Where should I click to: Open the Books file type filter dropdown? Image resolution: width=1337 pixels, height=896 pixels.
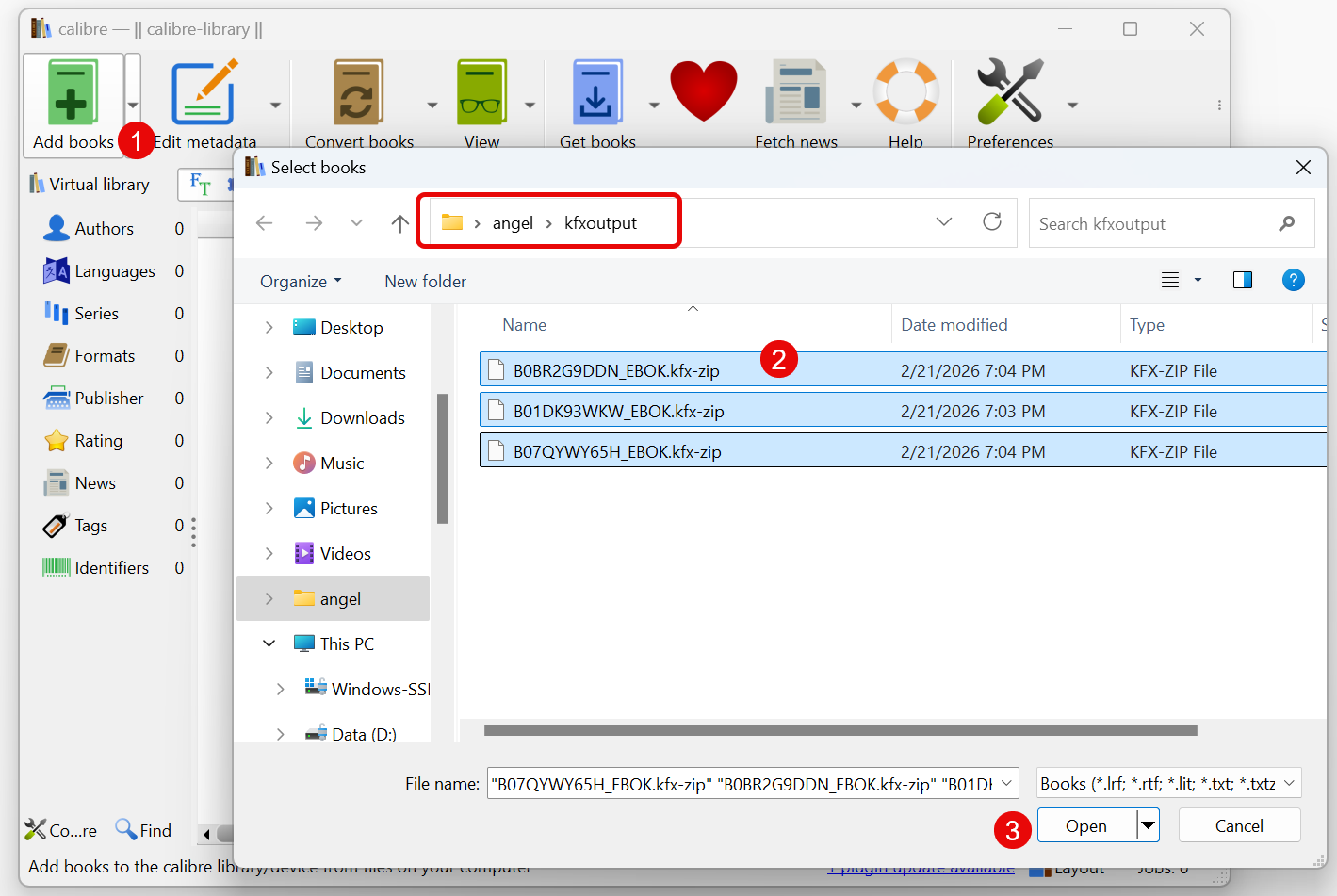(x=1168, y=782)
